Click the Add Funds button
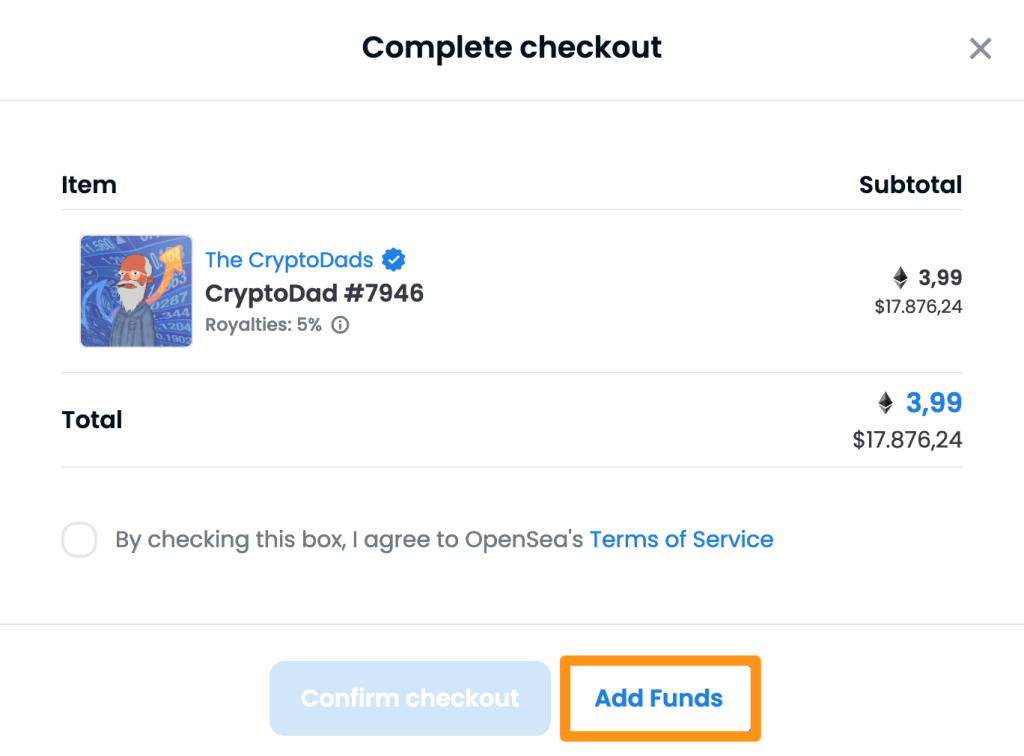Image resolution: width=1024 pixels, height=756 pixels. [659, 698]
